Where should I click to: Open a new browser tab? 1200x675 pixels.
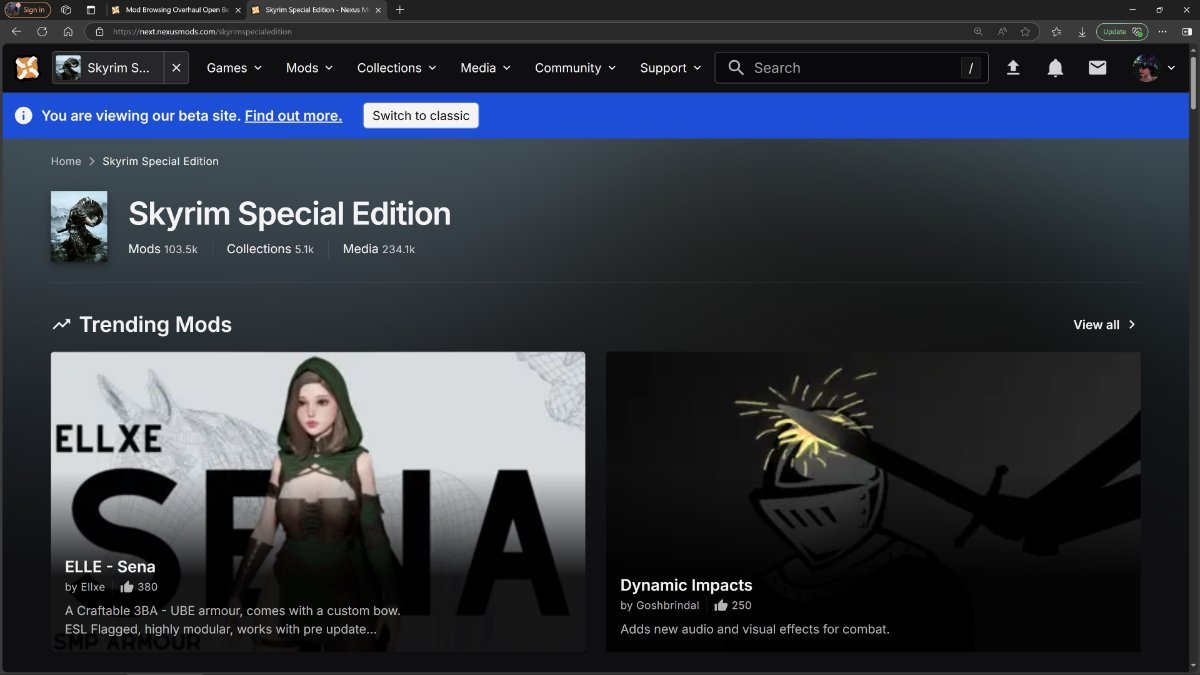[x=400, y=10]
